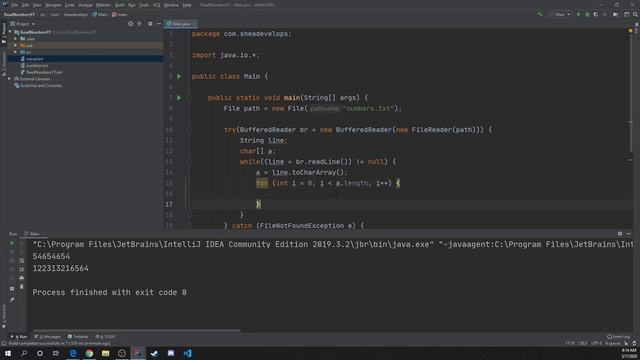Image resolution: width=640 pixels, height=360 pixels.
Task: Open the Code menu
Action: 70,5
